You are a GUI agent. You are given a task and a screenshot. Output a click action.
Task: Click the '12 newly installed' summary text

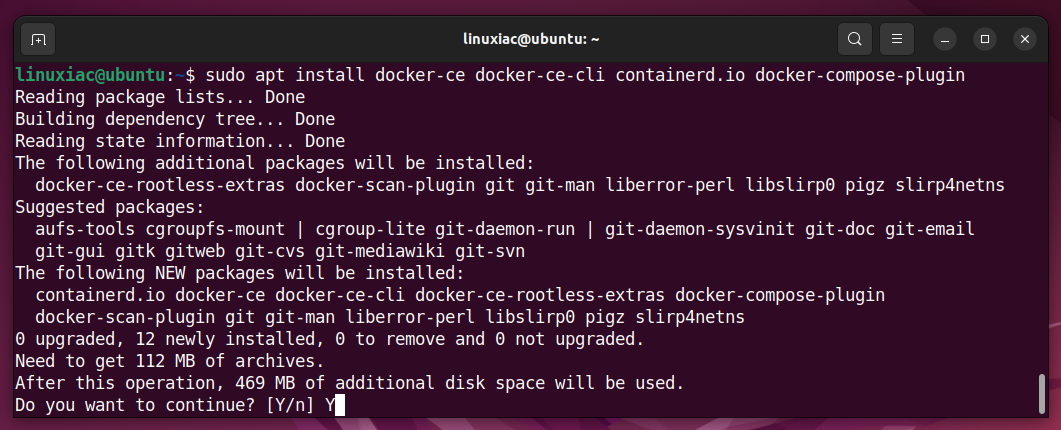224,339
